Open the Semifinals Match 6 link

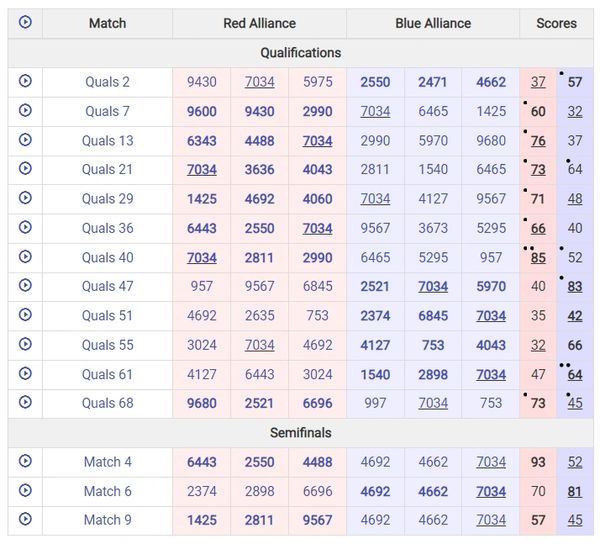107,491
